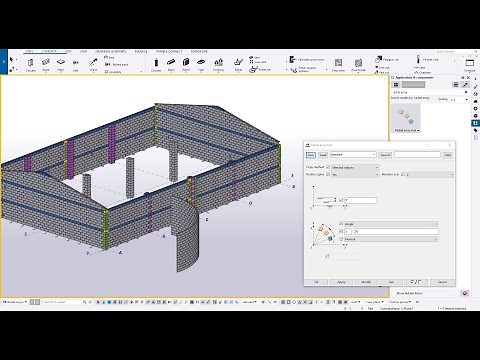Open the Edit ribbon tab
Viewport: 480px width, 360px height.
(x=68, y=52)
